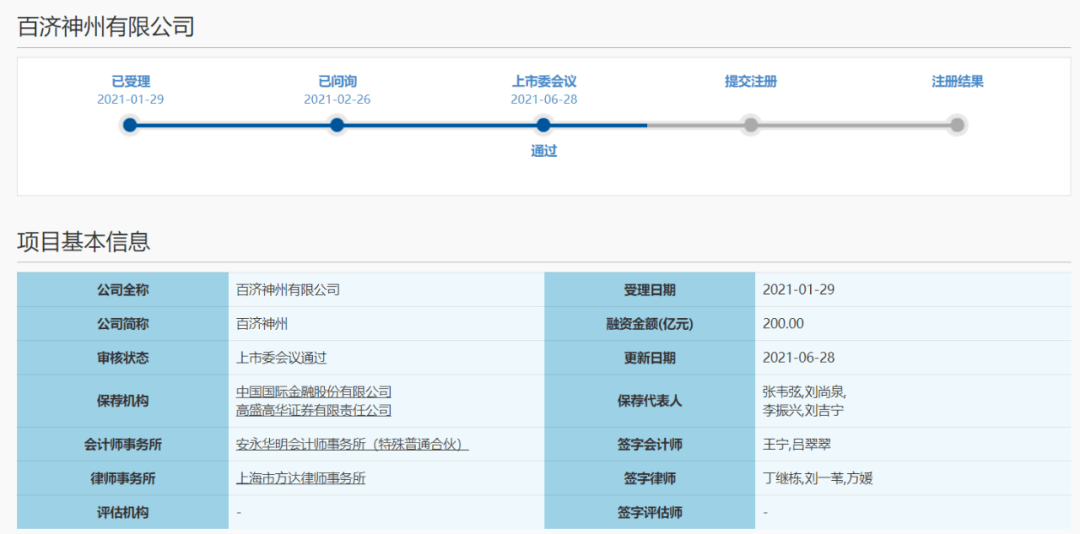Open the 安永华明会计师事务所 accounting firm link
Image resolution: width=1080 pixels, height=534 pixels.
[352, 445]
